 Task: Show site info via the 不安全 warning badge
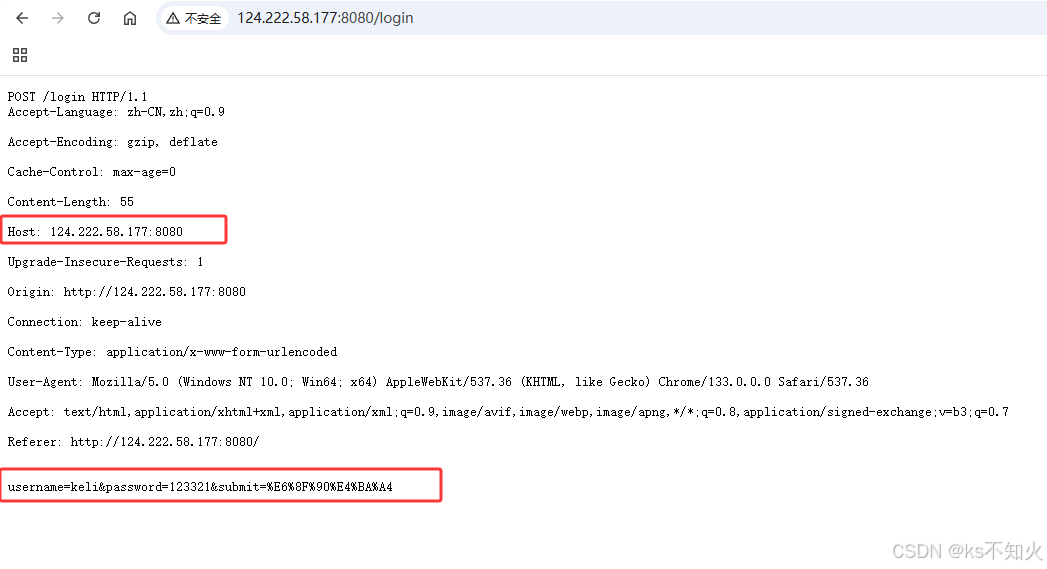(x=194, y=18)
